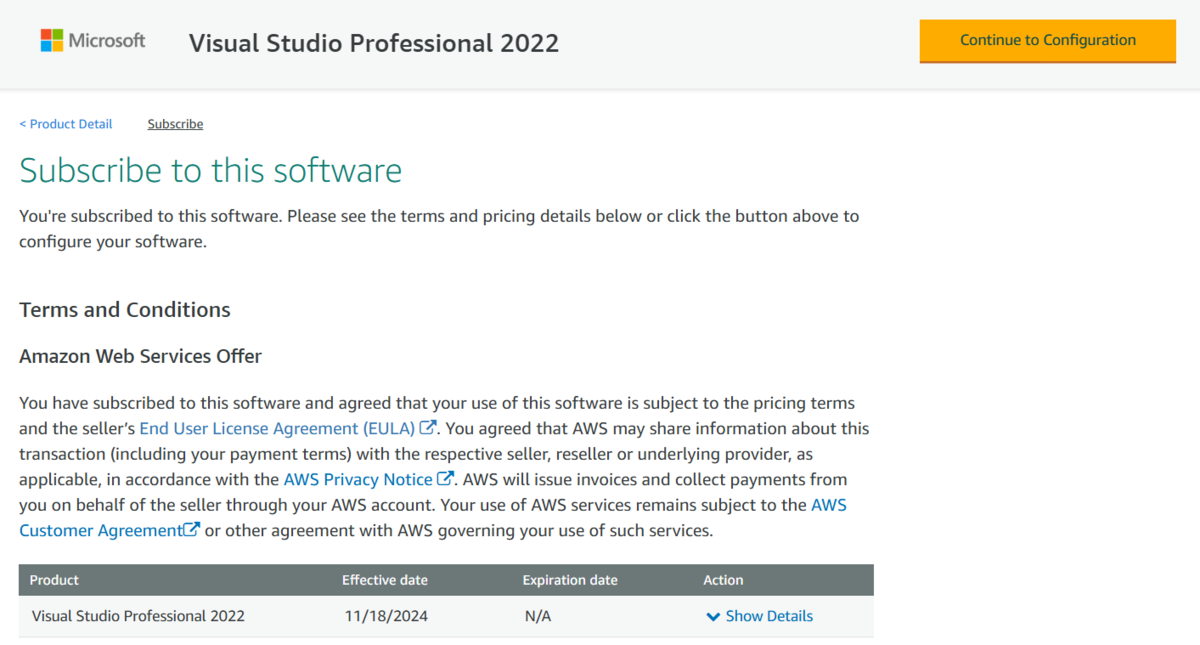Click external link icon after Customer Agreement
Viewport: 1200px width, 645px height.
pyautogui.click(x=192, y=530)
